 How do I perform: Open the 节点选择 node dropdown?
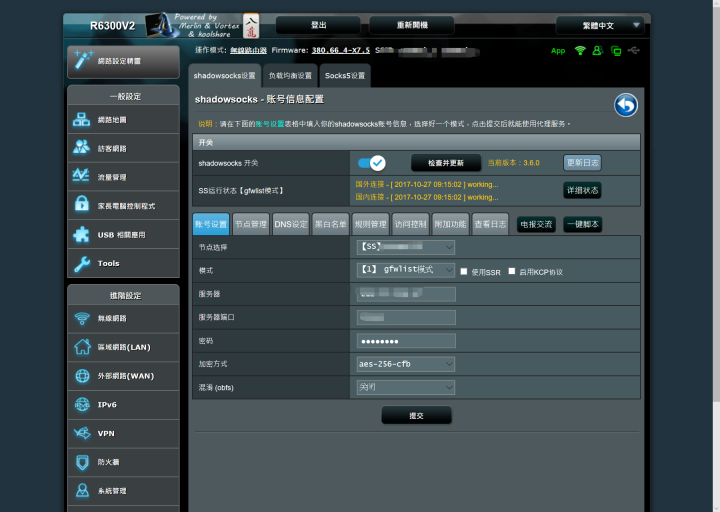406,247
